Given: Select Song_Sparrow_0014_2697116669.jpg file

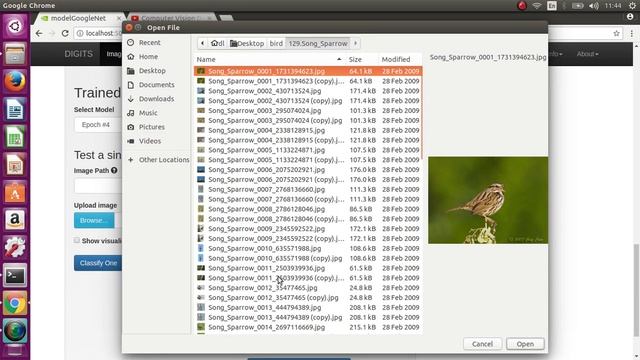Looking at the screenshot, I should click(x=308, y=327).
